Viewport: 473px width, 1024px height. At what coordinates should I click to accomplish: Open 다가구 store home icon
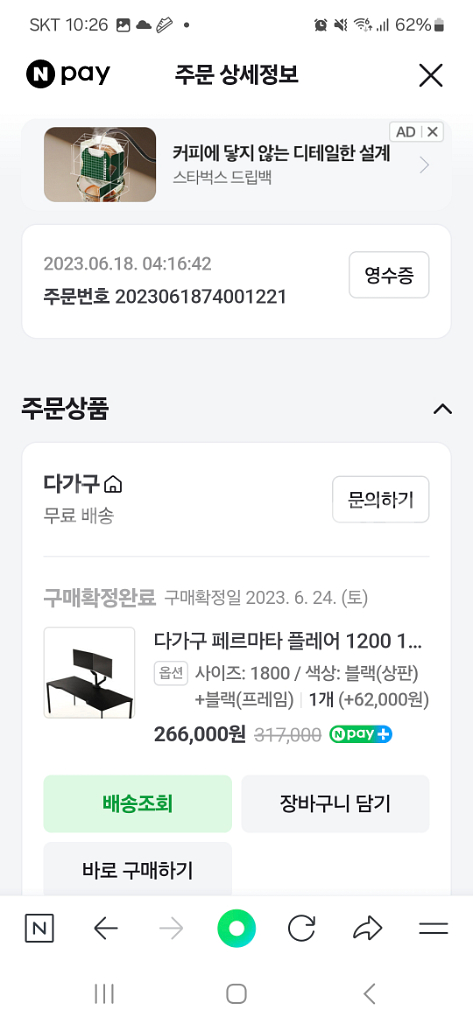(x=113, y=484)
